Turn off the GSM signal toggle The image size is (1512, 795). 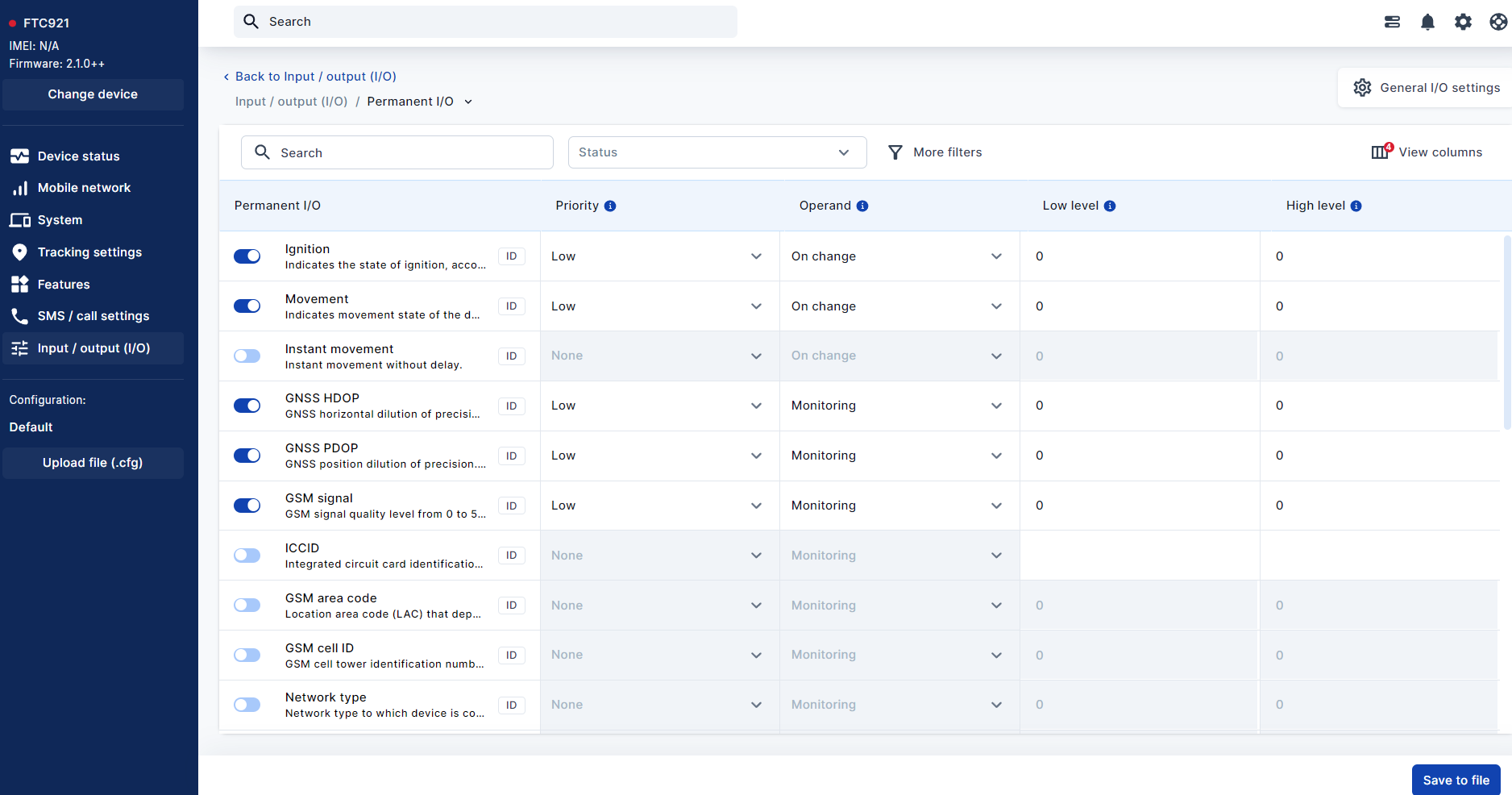pyautogui.click(x=247, y=506)
